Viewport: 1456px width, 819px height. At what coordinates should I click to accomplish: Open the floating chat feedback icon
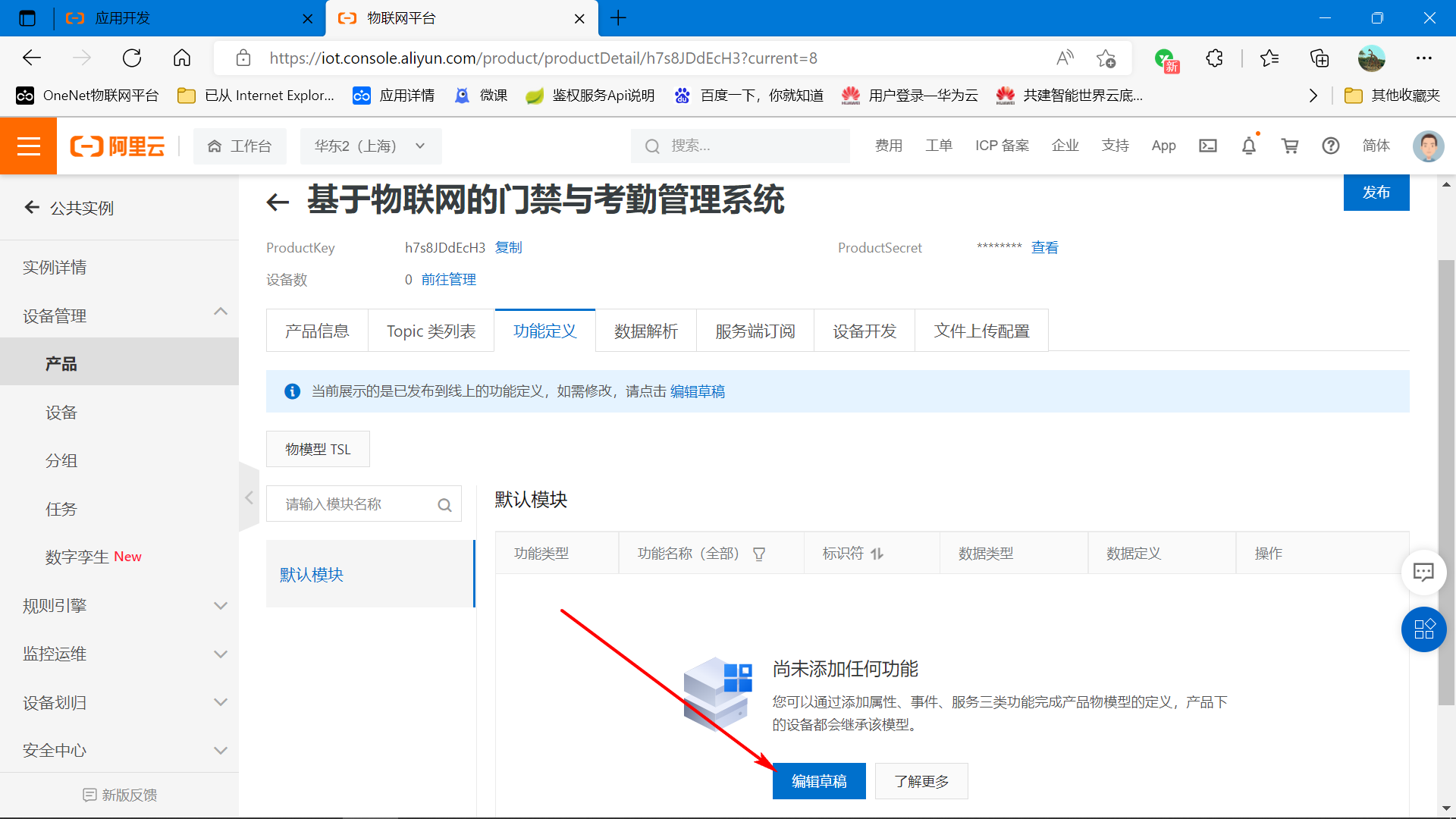(x=1423, y=572)
